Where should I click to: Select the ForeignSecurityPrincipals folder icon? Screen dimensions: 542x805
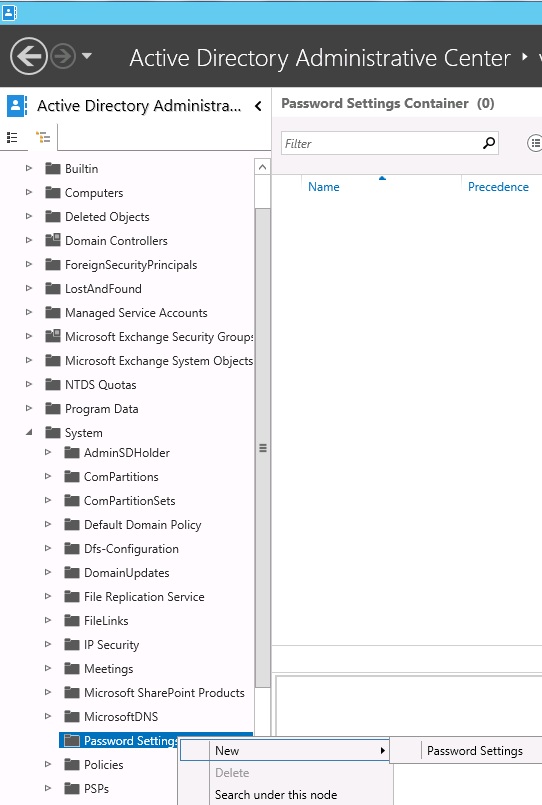(x=52, y=264)
